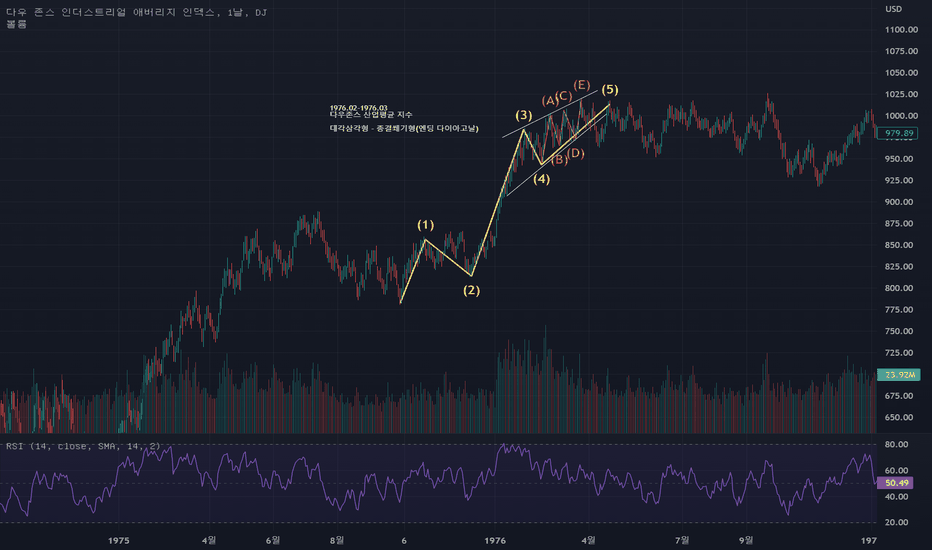
Task: Click the annotation 대각삼각형 - 종결쐐기형(엔딩 다이아고날)
Action: coord(404,128)
